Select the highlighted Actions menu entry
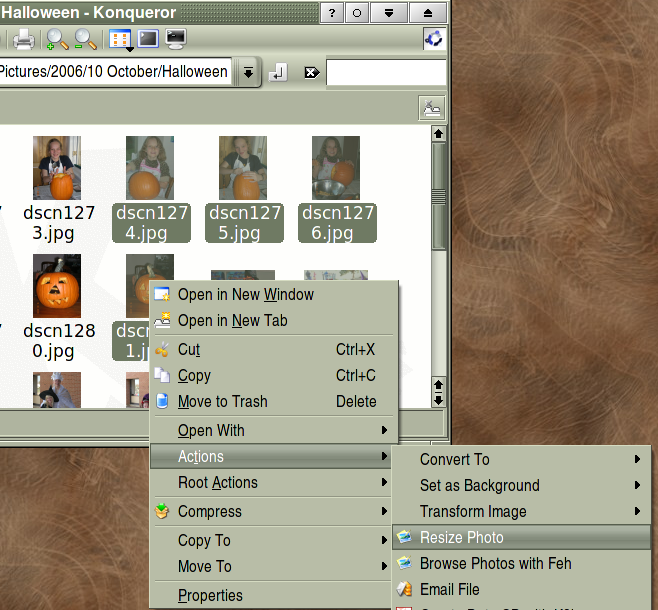This screenshot has height=610, width=658. [271, 456]
